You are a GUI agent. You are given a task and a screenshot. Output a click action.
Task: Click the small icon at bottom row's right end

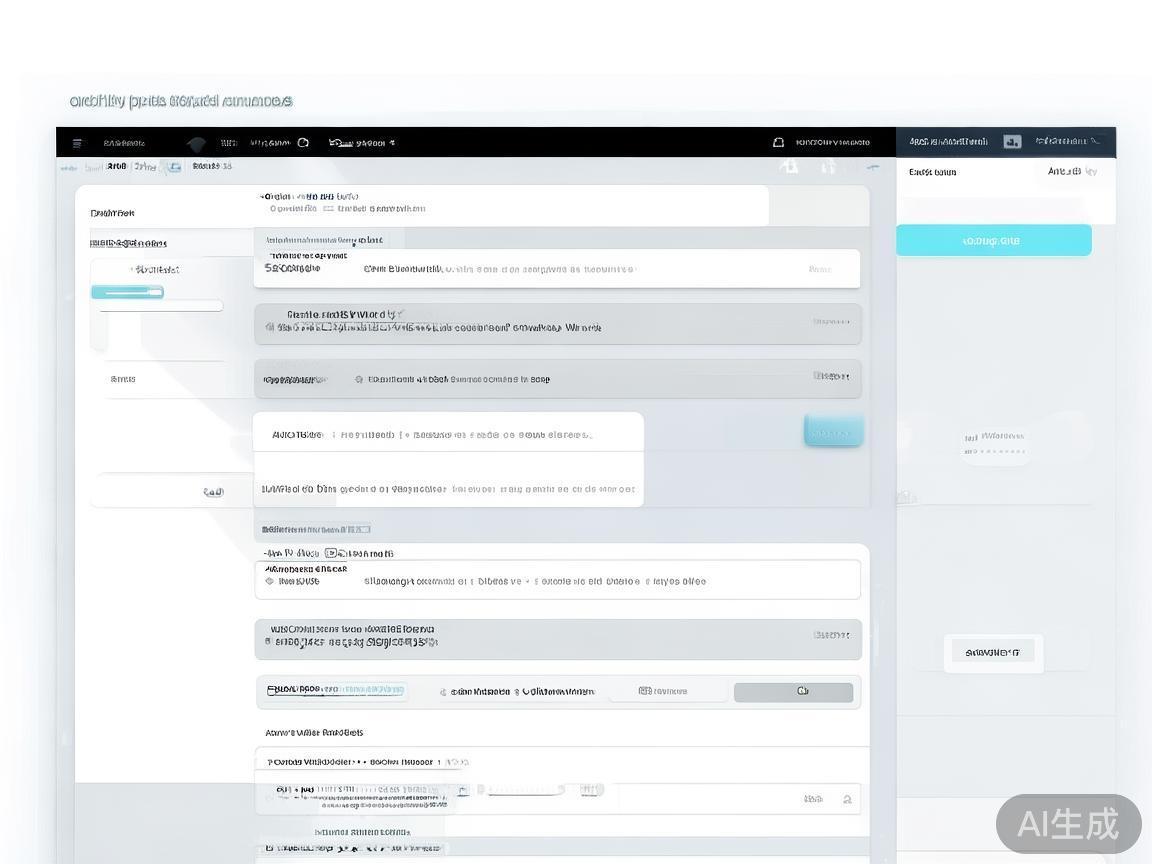coord(847,799)
